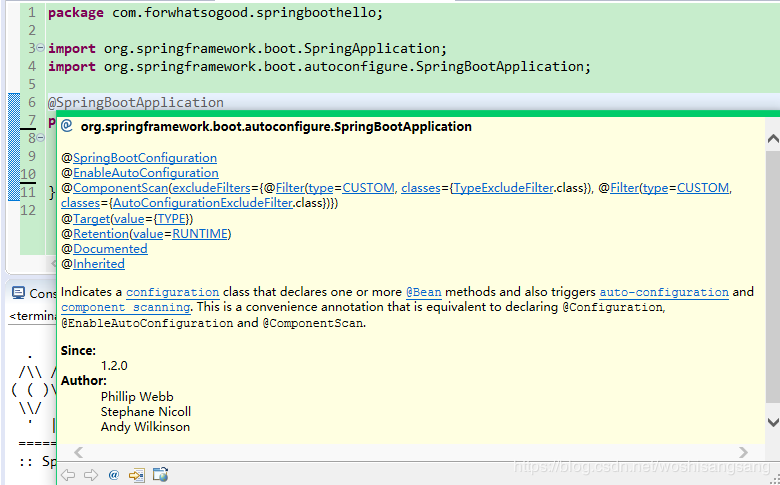This screenshot has width=780, height=485.
Task: Click @SpringBootApplication annotation on line 6
Action: pos(136,102)
